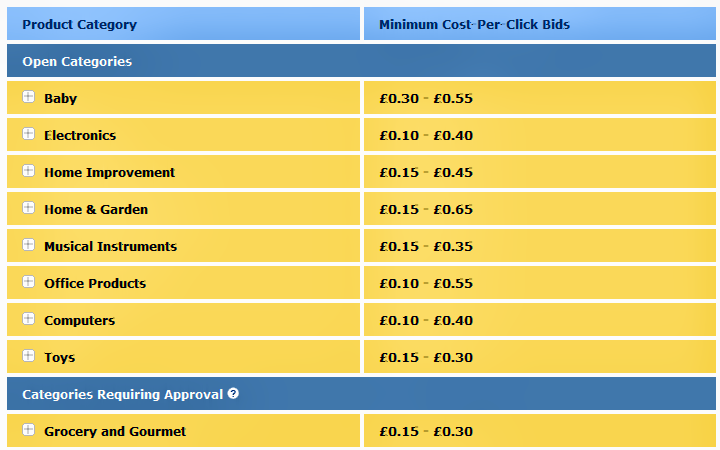Click Minimum Cost-Per-Click Bids header
The height and width of the screenshot is (450, 720).
pyautogui.click(x=474, y=24)
